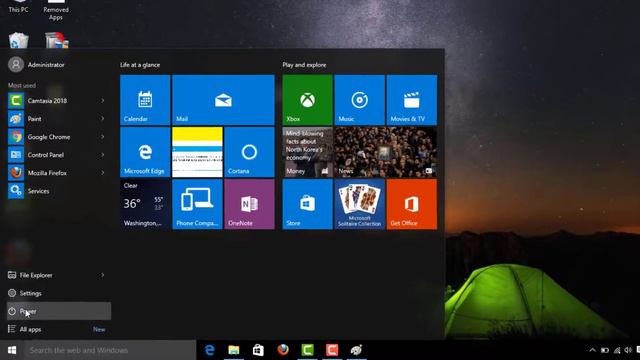
Task: Expand Paint jump list arrow
Action: [102, 118]
